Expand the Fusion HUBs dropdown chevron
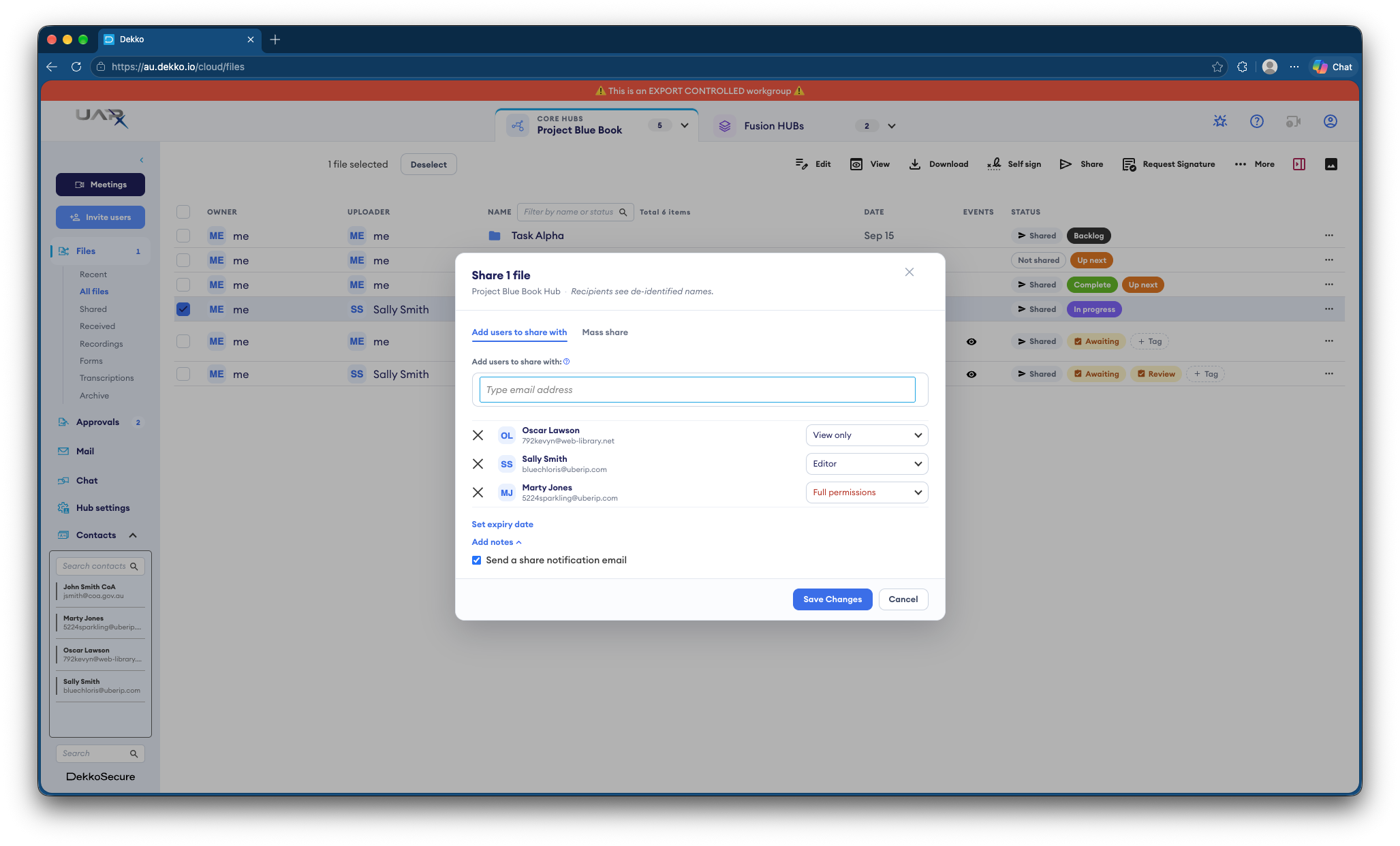Viewport: 1400px width, 846px height. [892, 126]
